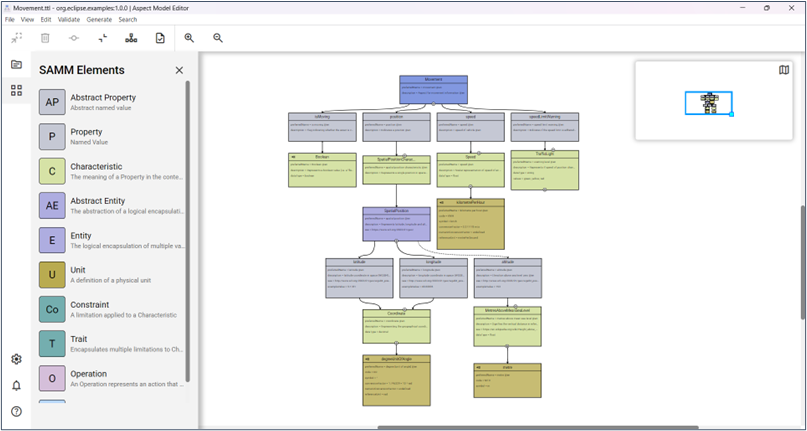
Task: Select the TrafficLight characteristic node
Action: pos(545,170)
